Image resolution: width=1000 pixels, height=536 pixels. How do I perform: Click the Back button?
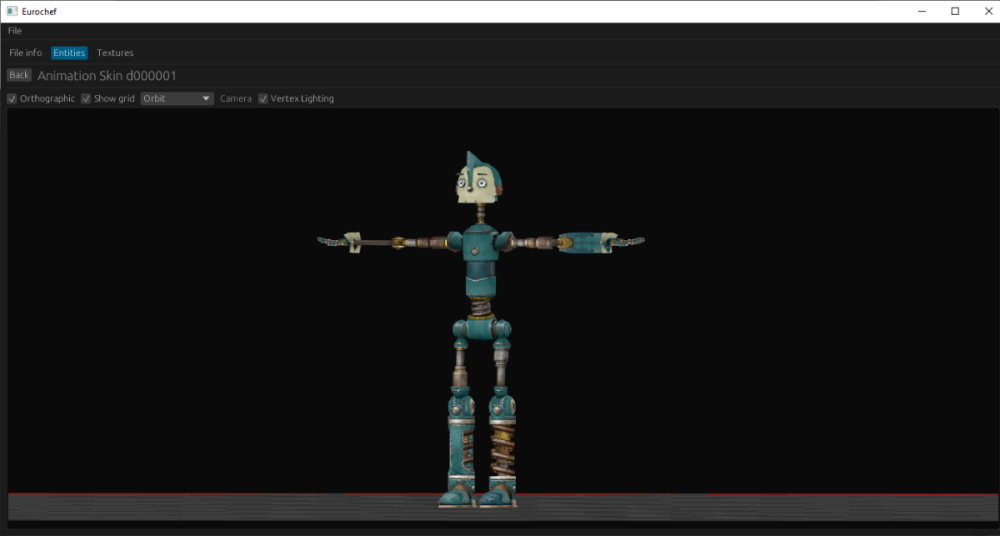(x=19, y=75)
